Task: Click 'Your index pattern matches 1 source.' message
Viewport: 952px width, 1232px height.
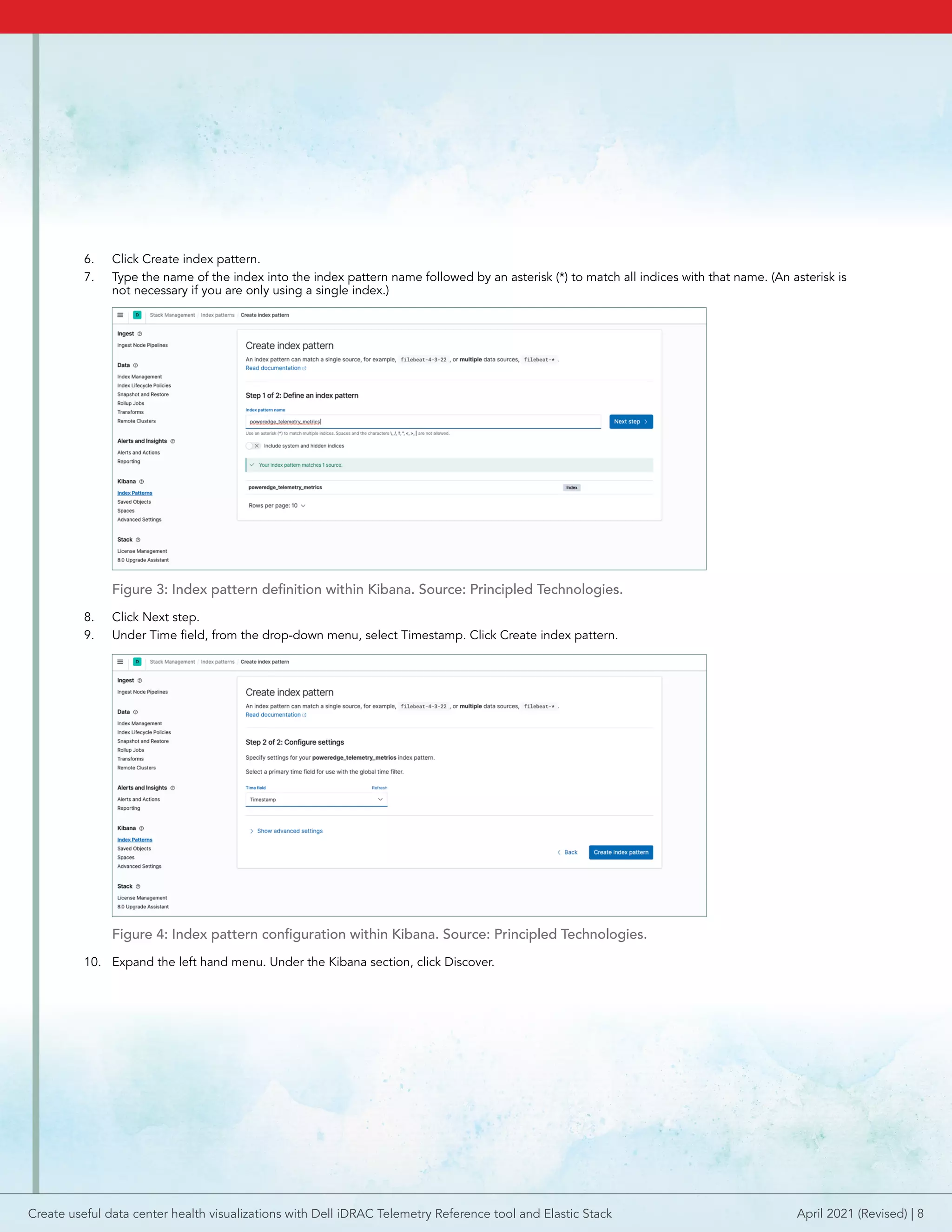Action: [450, 465]
